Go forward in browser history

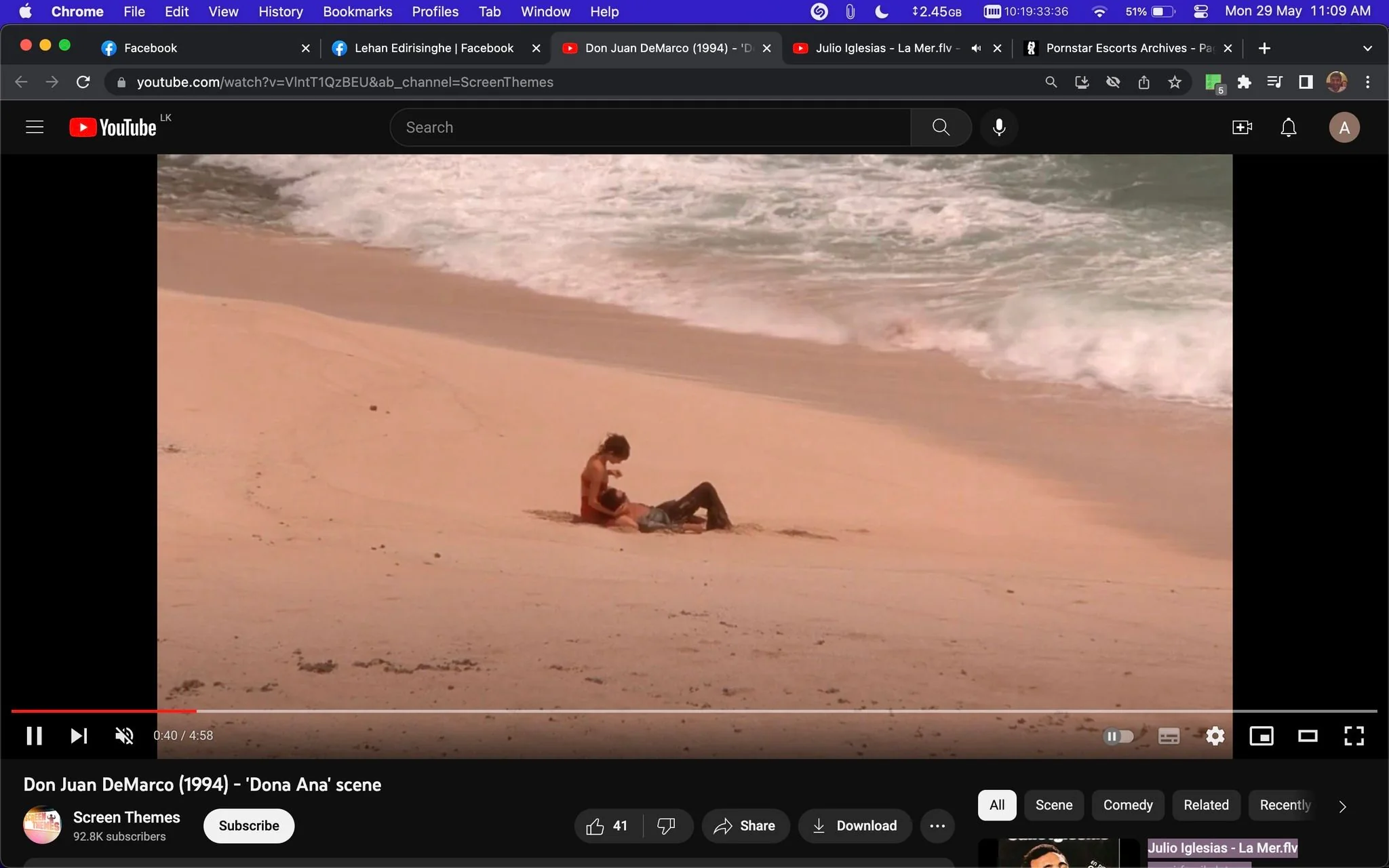52,82
